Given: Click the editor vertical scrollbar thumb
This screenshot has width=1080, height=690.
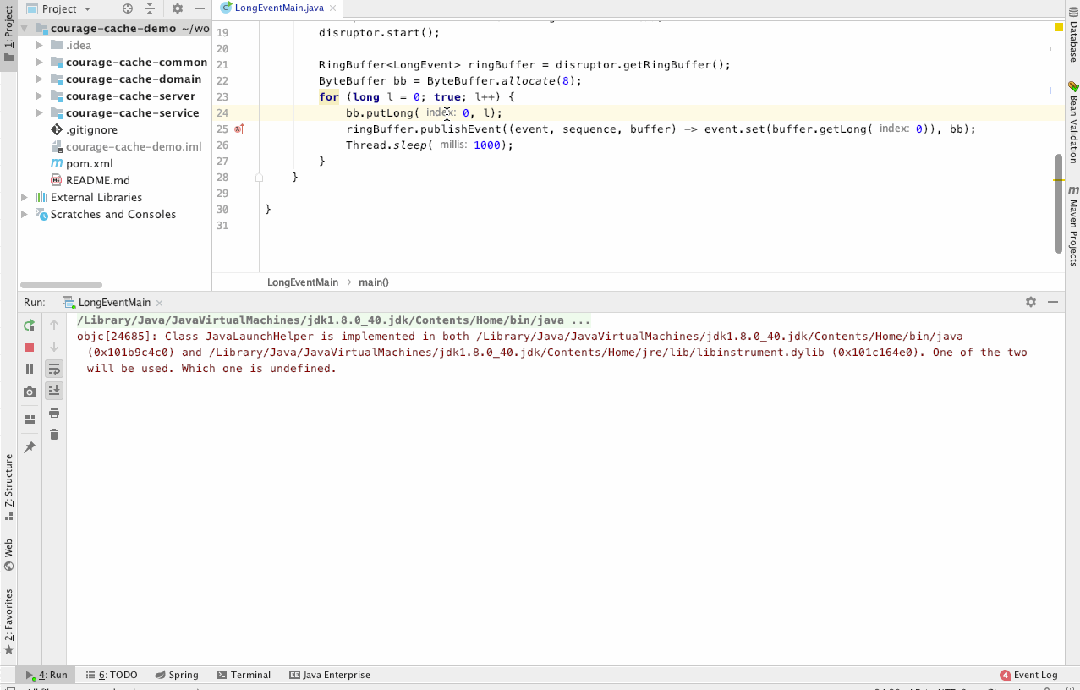Looking at the screenshot, I should pyautogui.click(x=1059, y=204).
